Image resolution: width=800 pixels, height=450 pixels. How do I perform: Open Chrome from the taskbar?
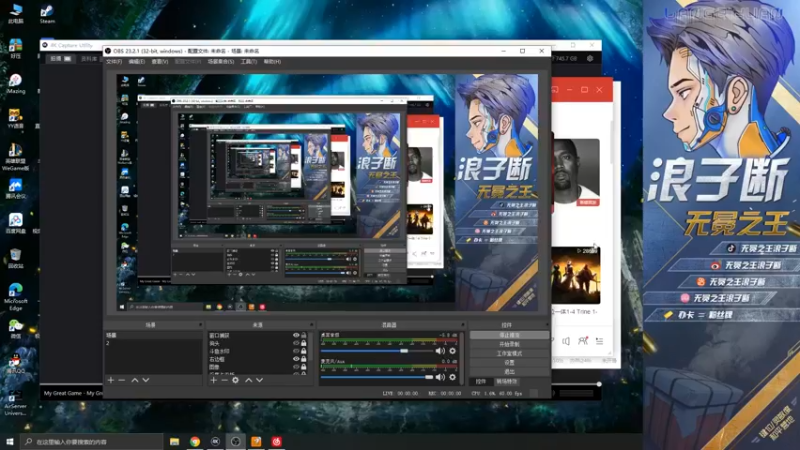(x=195, y=441)
